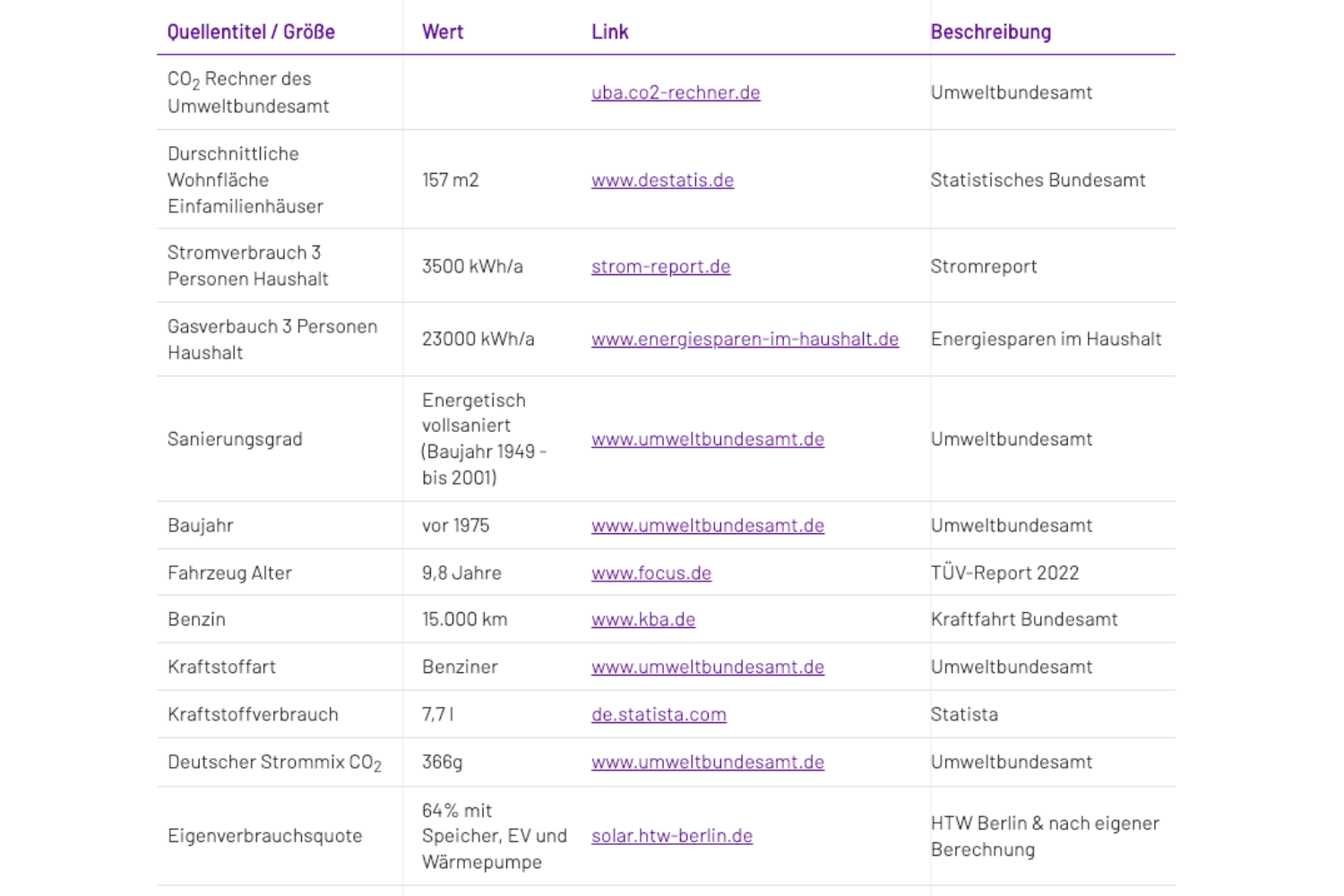Open umweltbundesamt.de link in Sanierungsgrad row
Image resolution: width=1344 pixels, height=896 pixels.
pyautogui.click(x=708, y=439)
